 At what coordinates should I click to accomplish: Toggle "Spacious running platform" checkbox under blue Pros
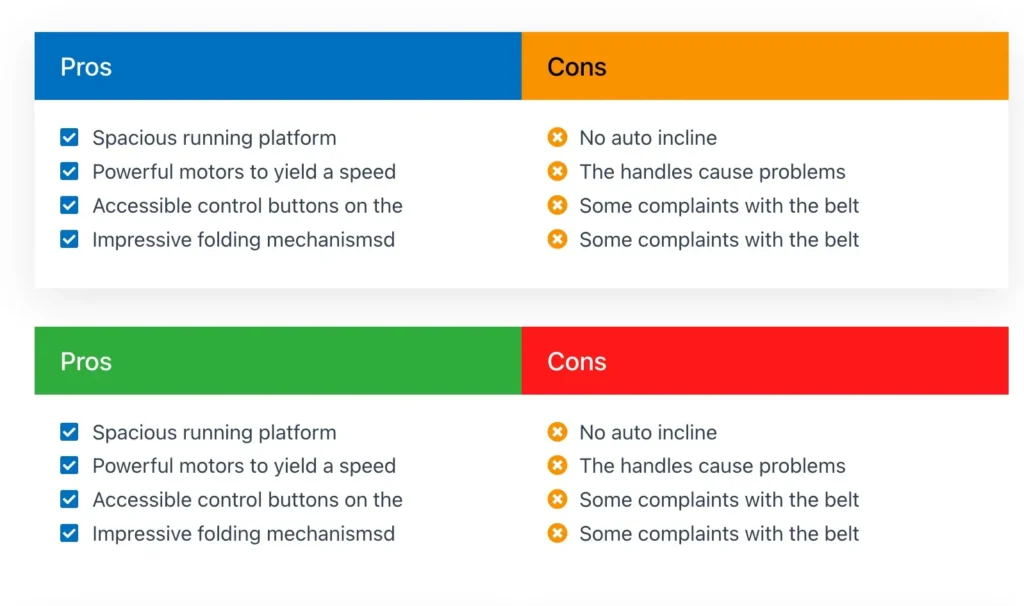click(x=69, y=138)
